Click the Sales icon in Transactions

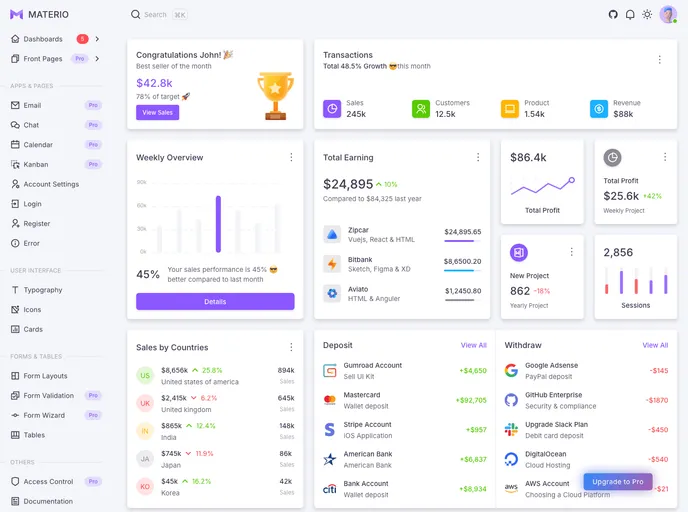click(x=332, y=109)
